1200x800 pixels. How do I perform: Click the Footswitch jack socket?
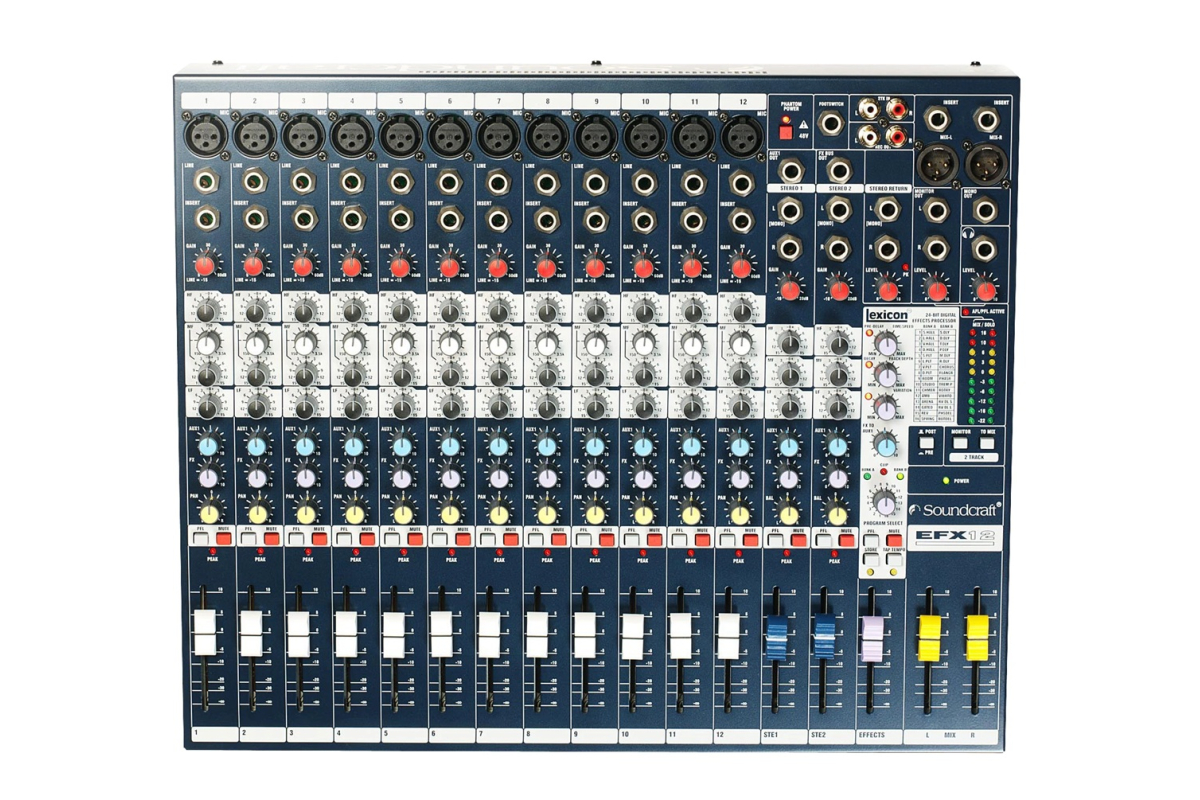831,126
